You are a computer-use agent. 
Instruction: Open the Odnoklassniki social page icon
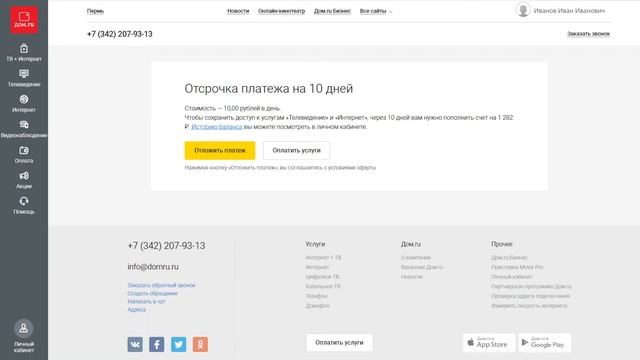(200, 344)
